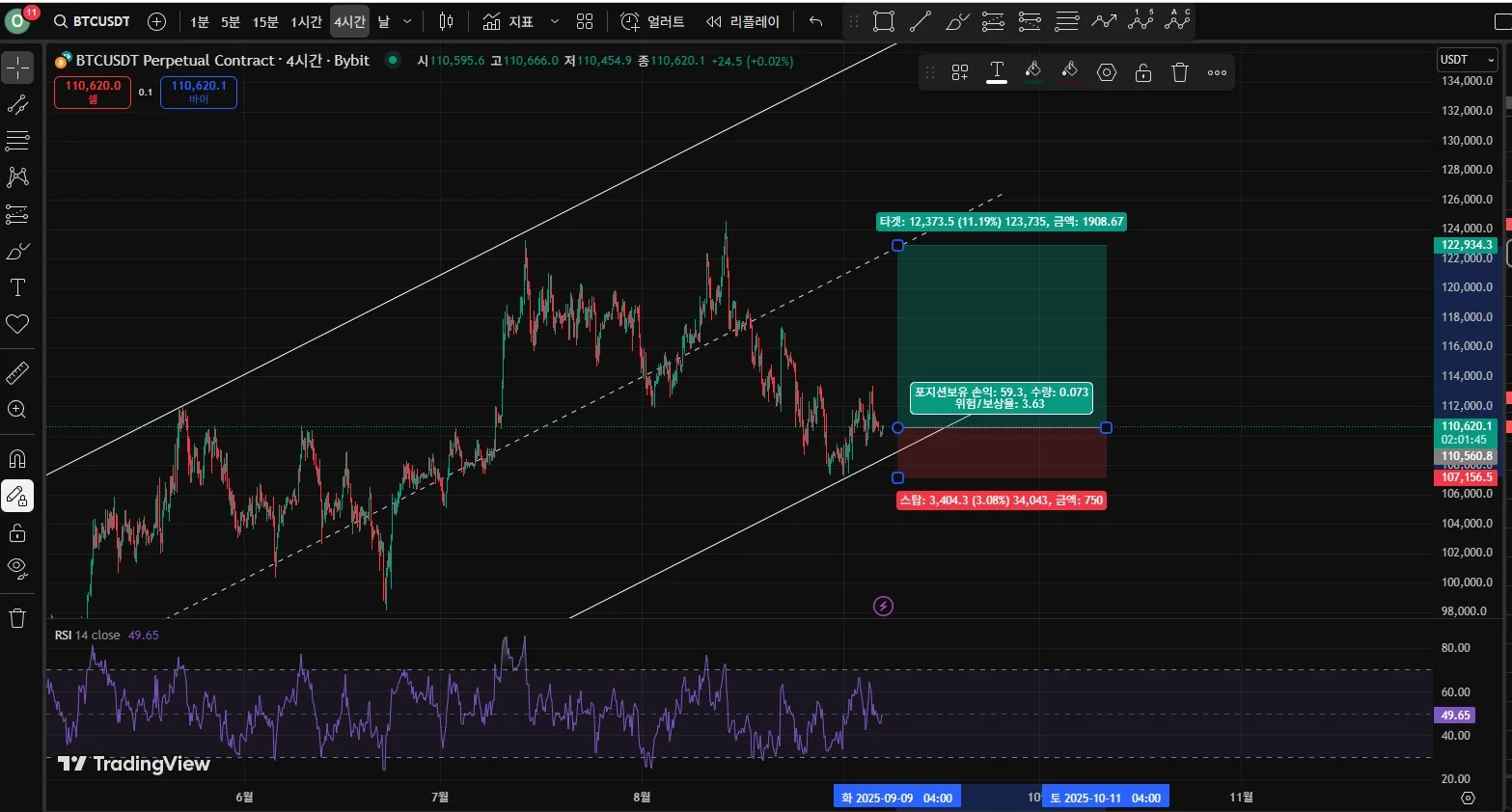Open drawing settings hexagon icon

click(1107, 72)
